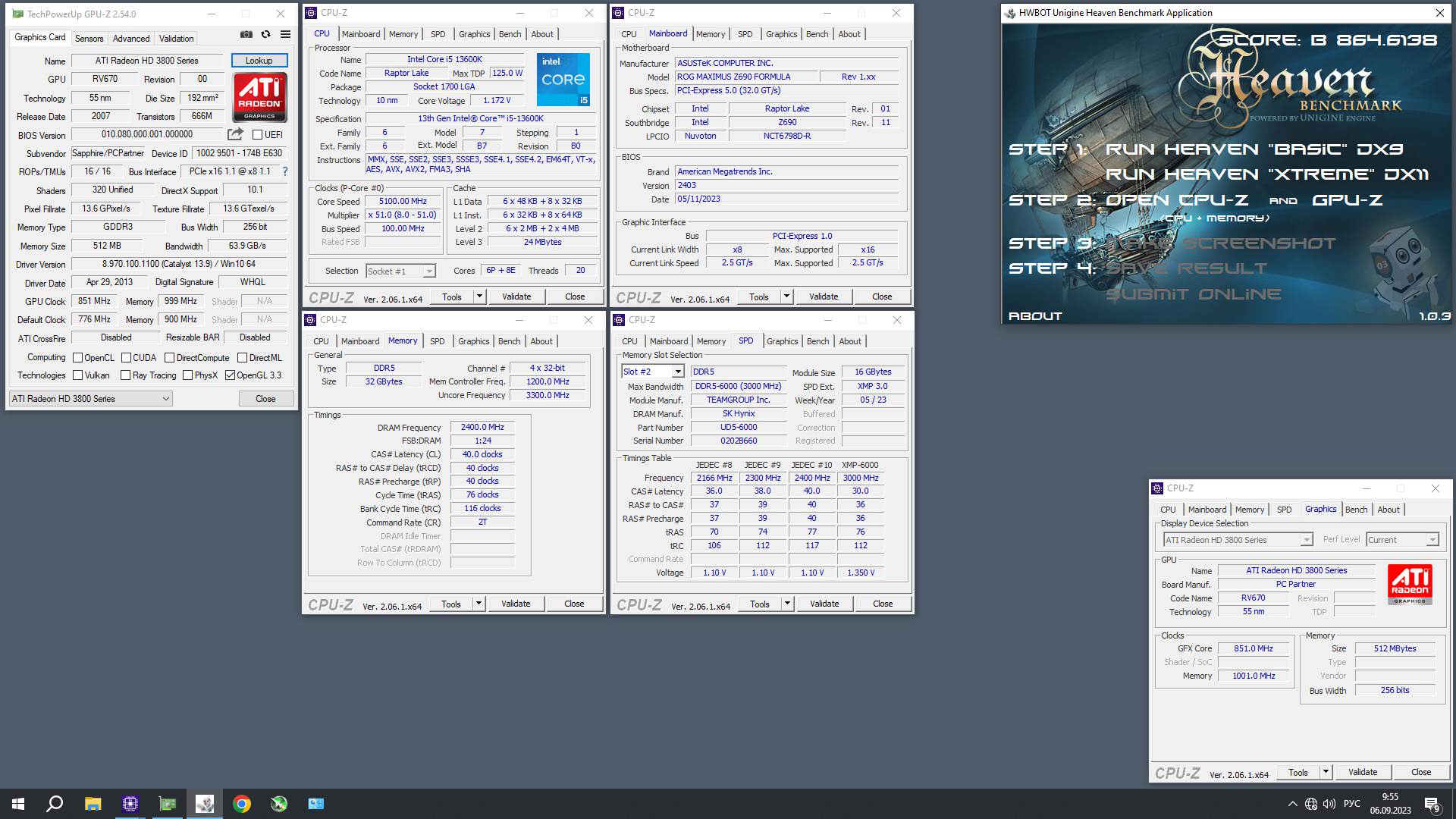
Task: Click the BIOS export share icon in GPU-Z
Action: [x=236, y=134]
